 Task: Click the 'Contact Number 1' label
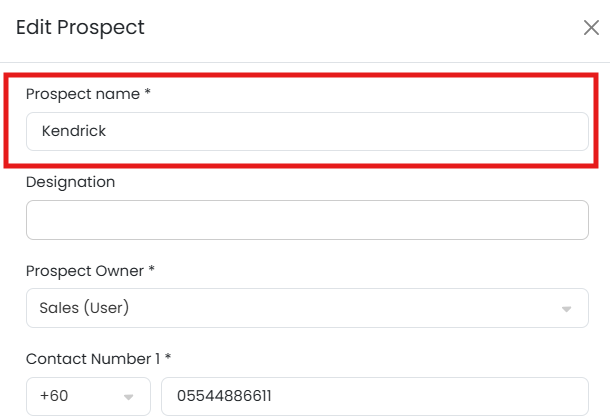pos(93,358)
